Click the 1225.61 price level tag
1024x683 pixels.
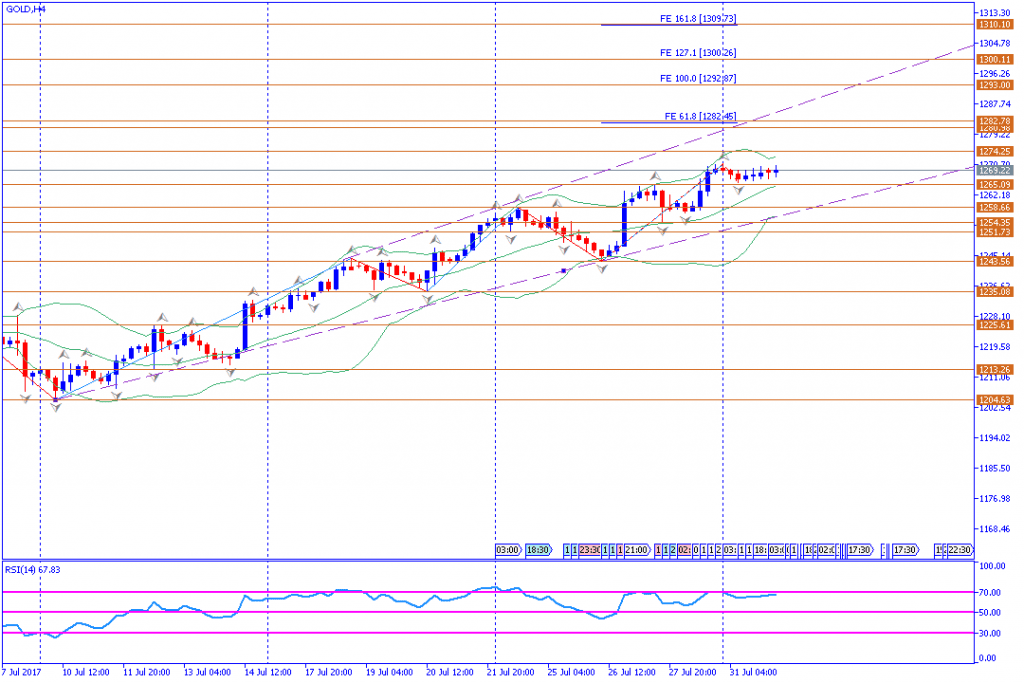point(995,325)
